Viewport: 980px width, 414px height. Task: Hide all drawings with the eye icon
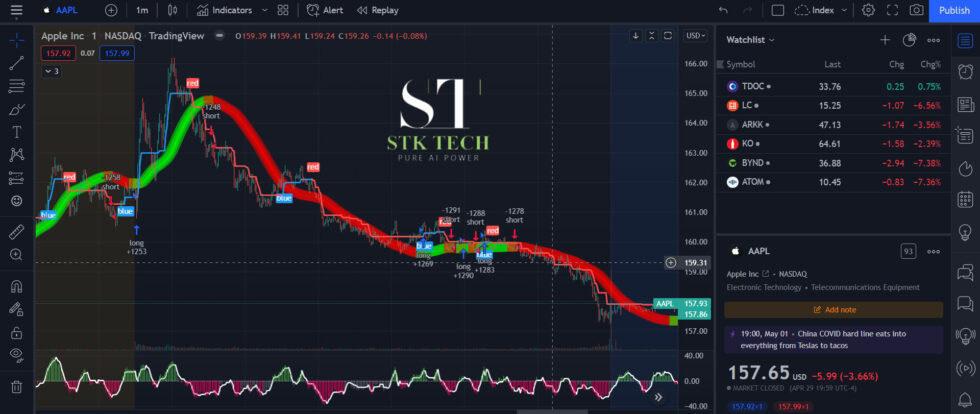pos(16,355)
